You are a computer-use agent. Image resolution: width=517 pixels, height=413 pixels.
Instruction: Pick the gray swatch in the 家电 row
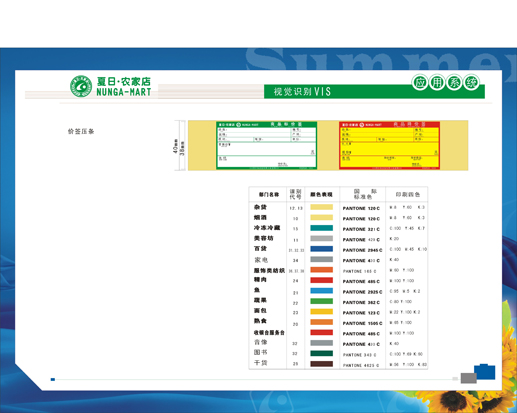click(x=322, y=259)
